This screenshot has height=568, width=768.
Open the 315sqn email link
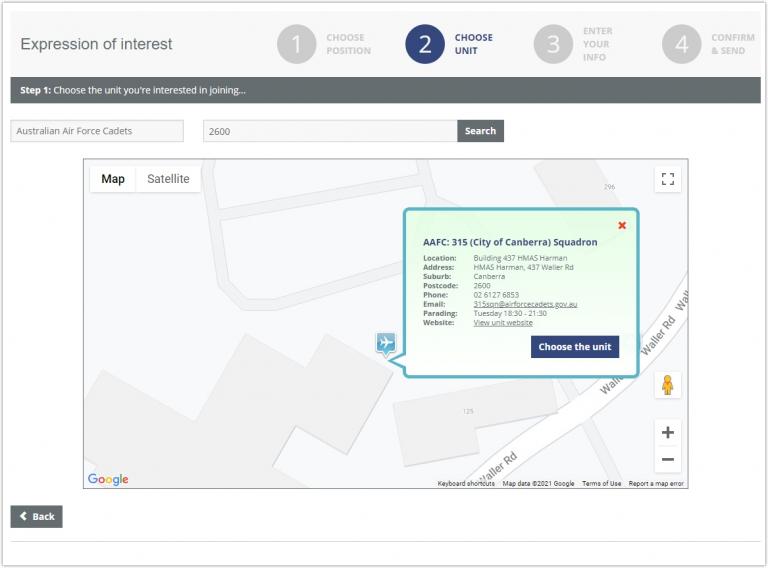click(x=525, y=304)
